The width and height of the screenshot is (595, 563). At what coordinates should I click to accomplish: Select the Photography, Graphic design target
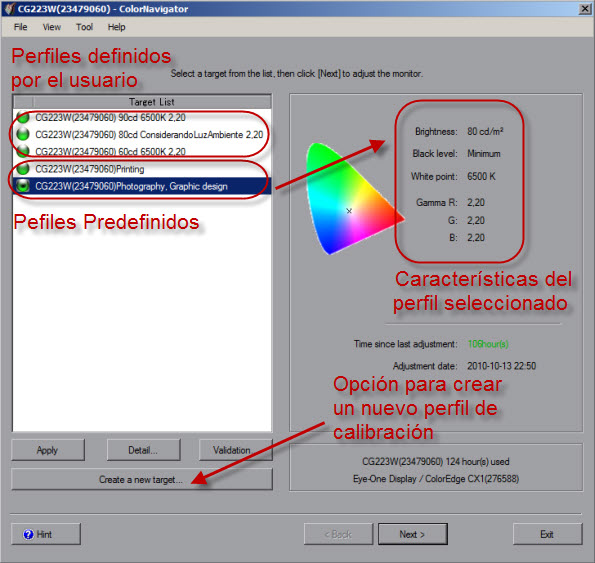coord(142,186)
